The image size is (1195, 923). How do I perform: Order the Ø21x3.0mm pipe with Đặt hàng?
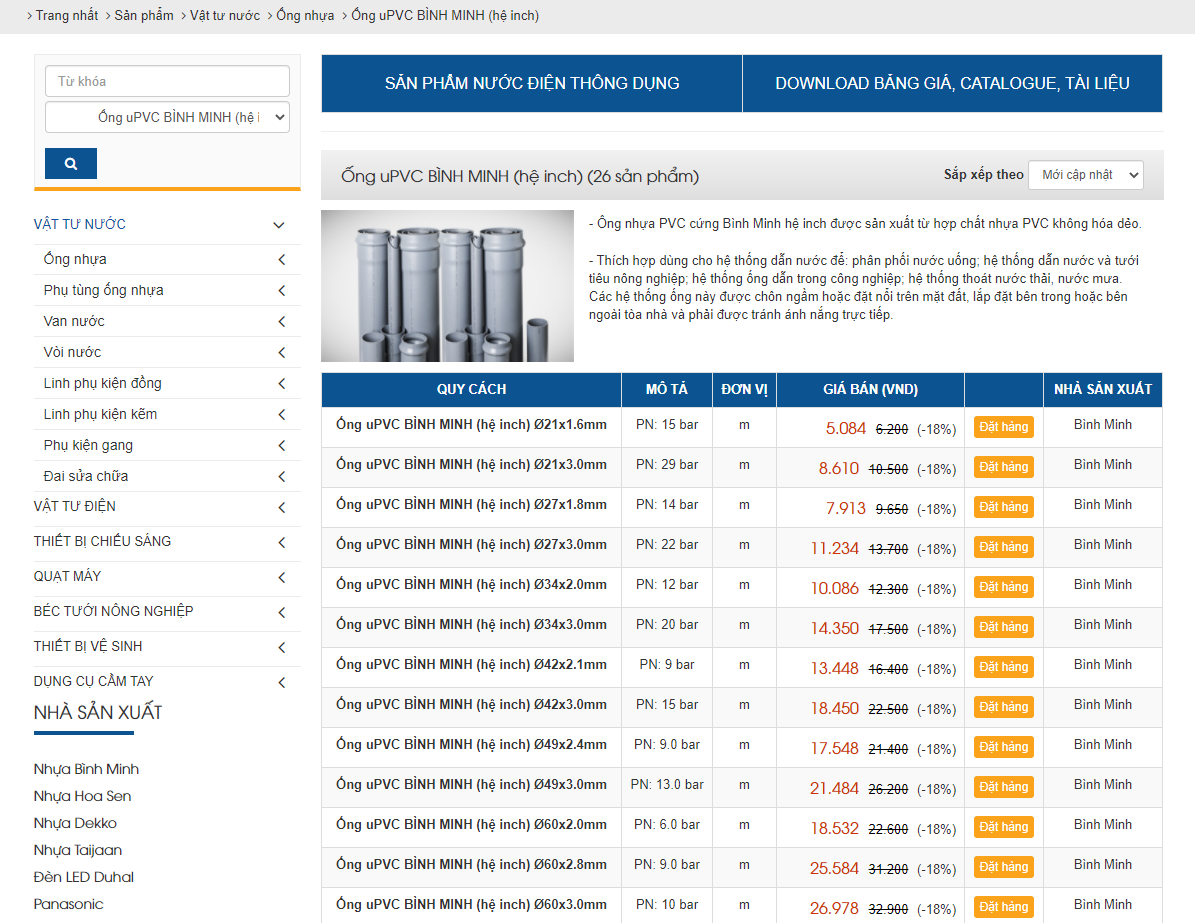[x=1004, y=467]
